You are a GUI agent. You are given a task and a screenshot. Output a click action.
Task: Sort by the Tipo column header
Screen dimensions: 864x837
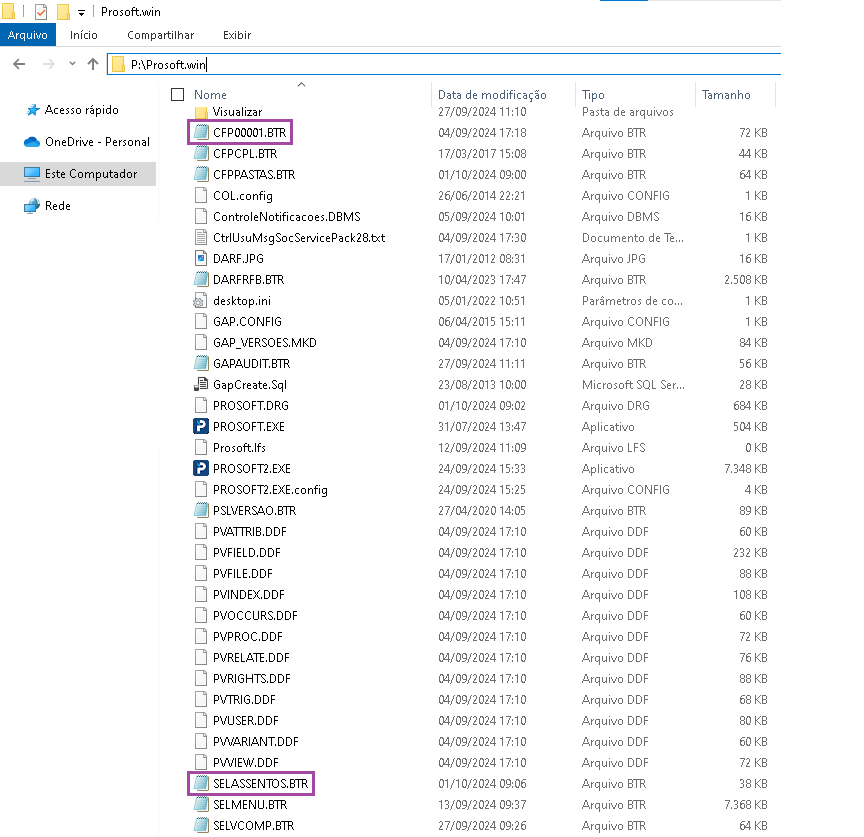[x=593, y=95]
